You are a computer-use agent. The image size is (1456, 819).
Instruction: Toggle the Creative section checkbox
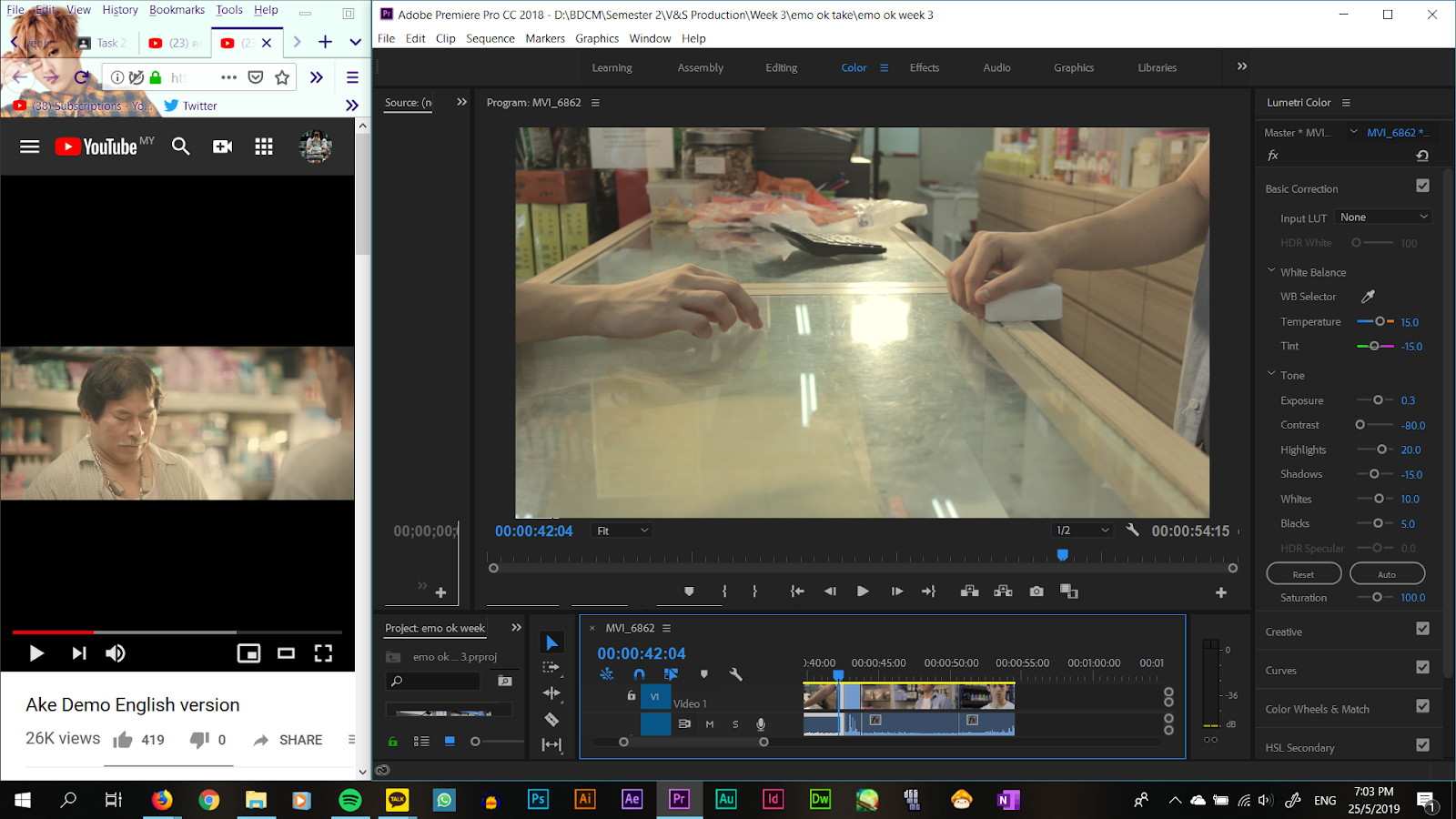click(x=1423, y=629)
